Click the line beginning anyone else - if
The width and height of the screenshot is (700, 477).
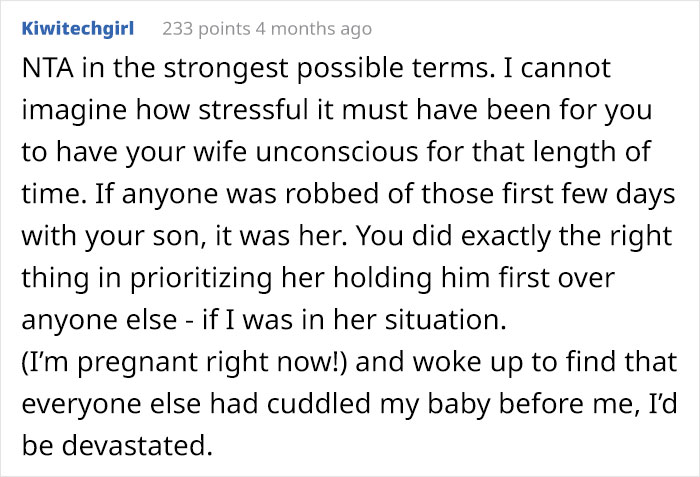click(264, 321)
